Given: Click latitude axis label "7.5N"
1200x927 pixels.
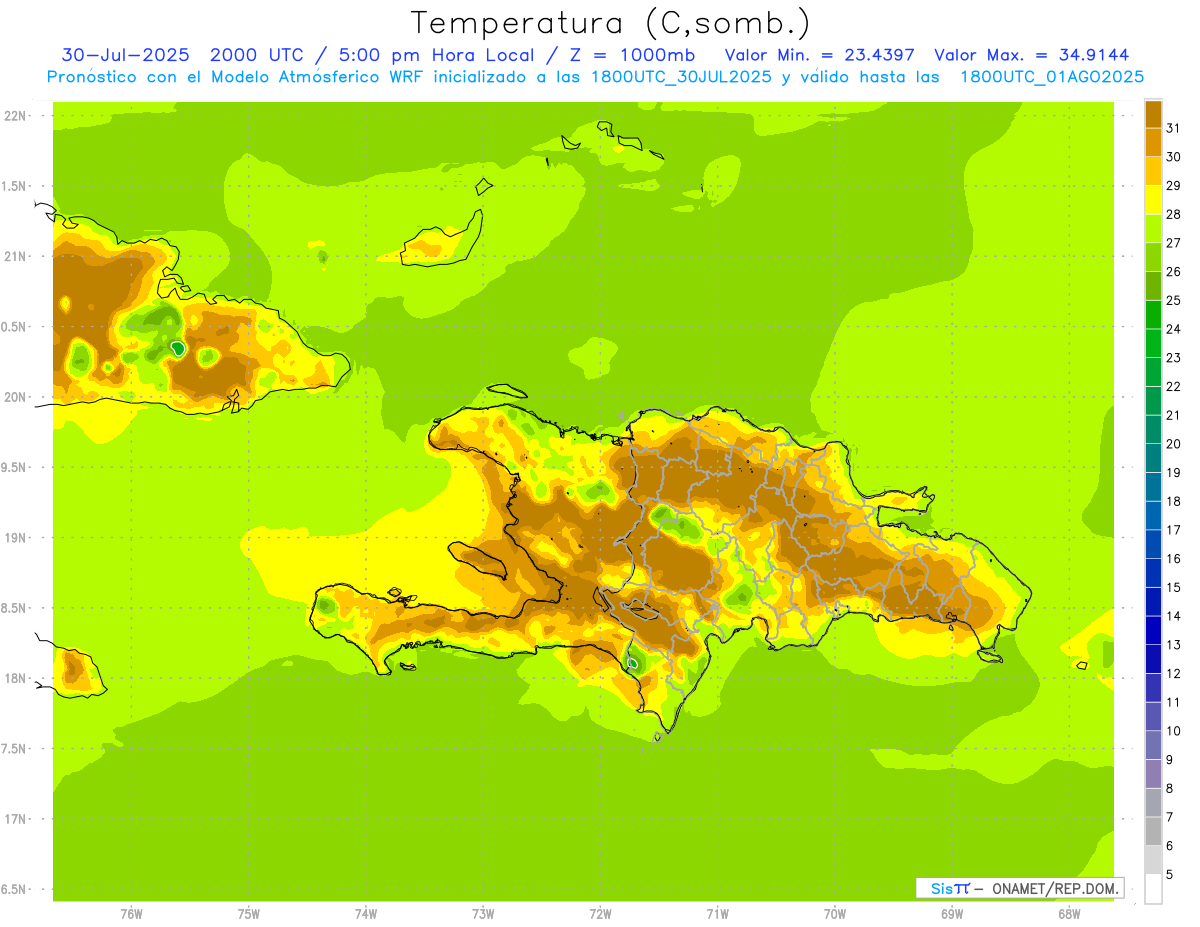Looking at the screenshot, I should click(15, 748).
